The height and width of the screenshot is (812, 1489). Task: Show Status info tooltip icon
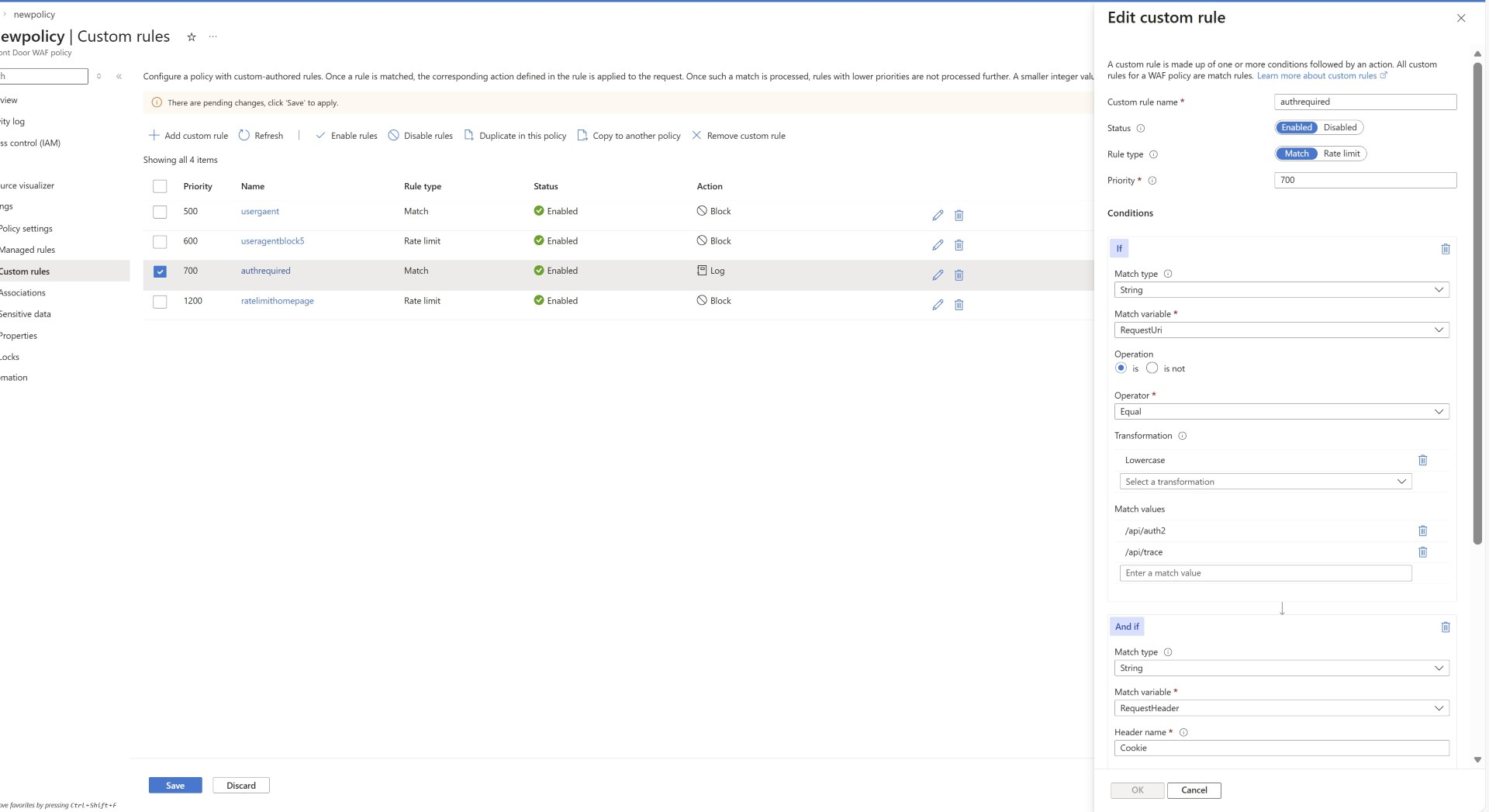1141,128
